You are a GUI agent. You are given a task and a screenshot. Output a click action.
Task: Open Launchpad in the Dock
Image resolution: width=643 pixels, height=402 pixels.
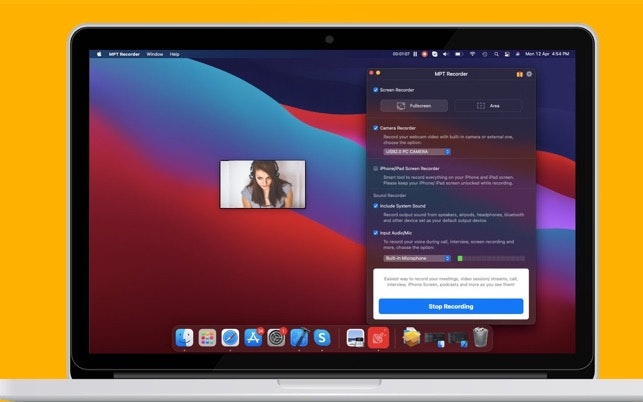207,338
